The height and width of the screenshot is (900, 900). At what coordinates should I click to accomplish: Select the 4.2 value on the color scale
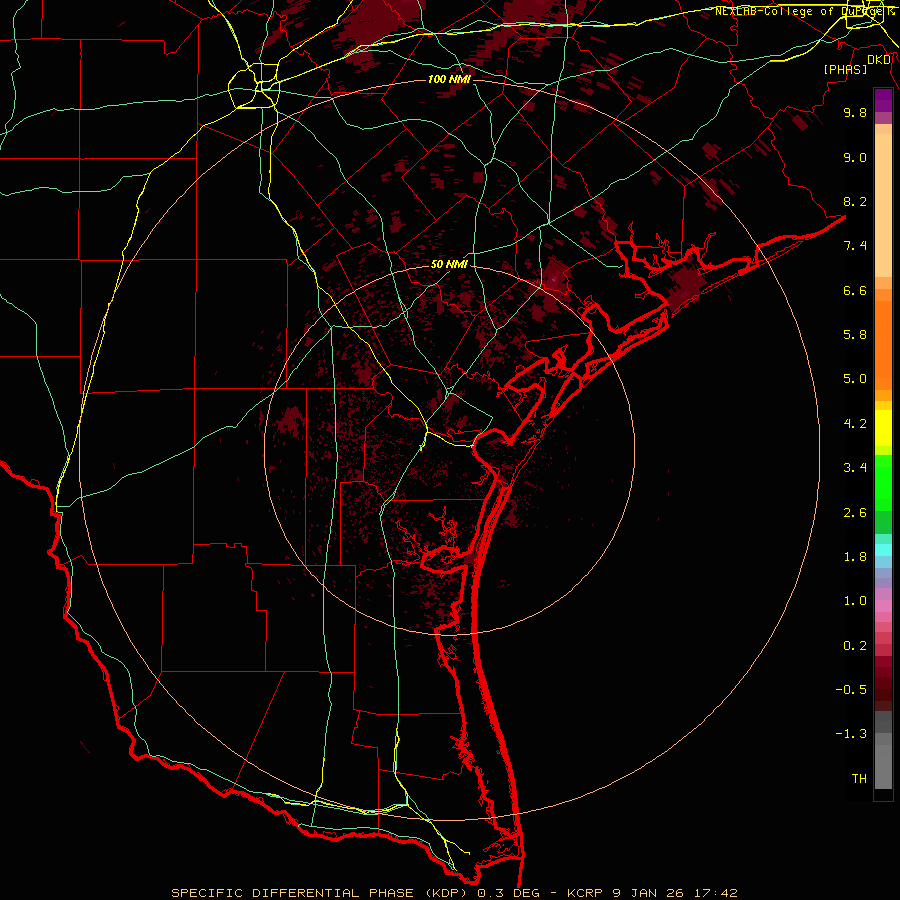[855, 424]
